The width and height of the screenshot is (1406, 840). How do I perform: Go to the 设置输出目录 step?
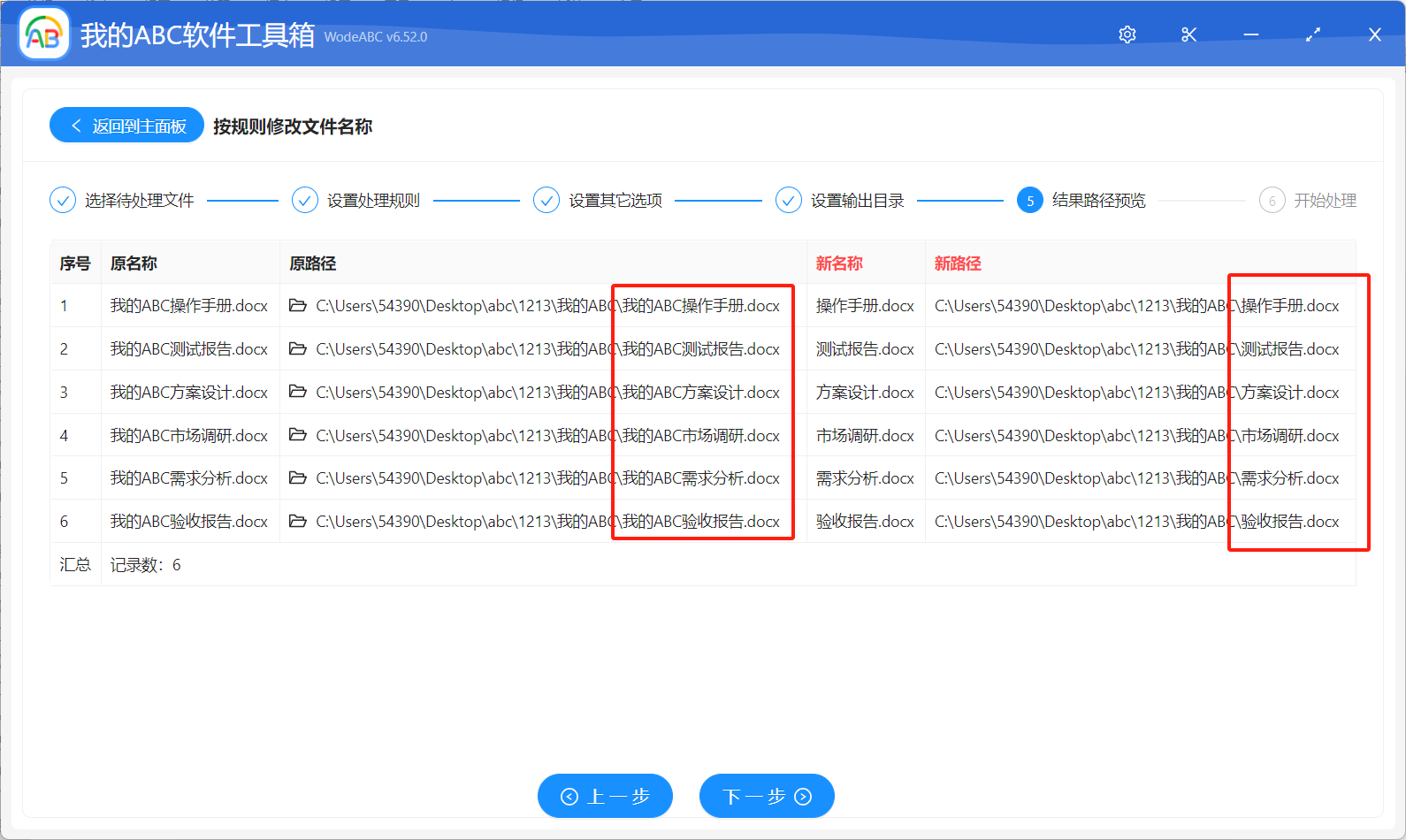click(841, 201)
